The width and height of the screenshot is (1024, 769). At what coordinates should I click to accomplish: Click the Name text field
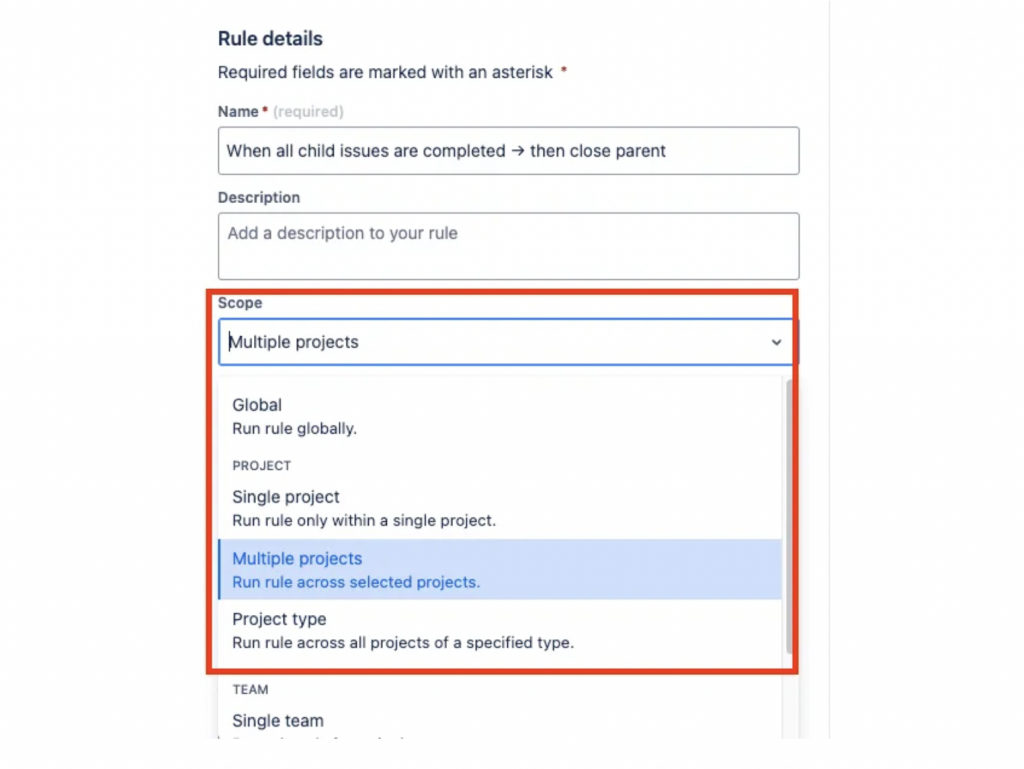pyautogui.click(x=508, y=151)
